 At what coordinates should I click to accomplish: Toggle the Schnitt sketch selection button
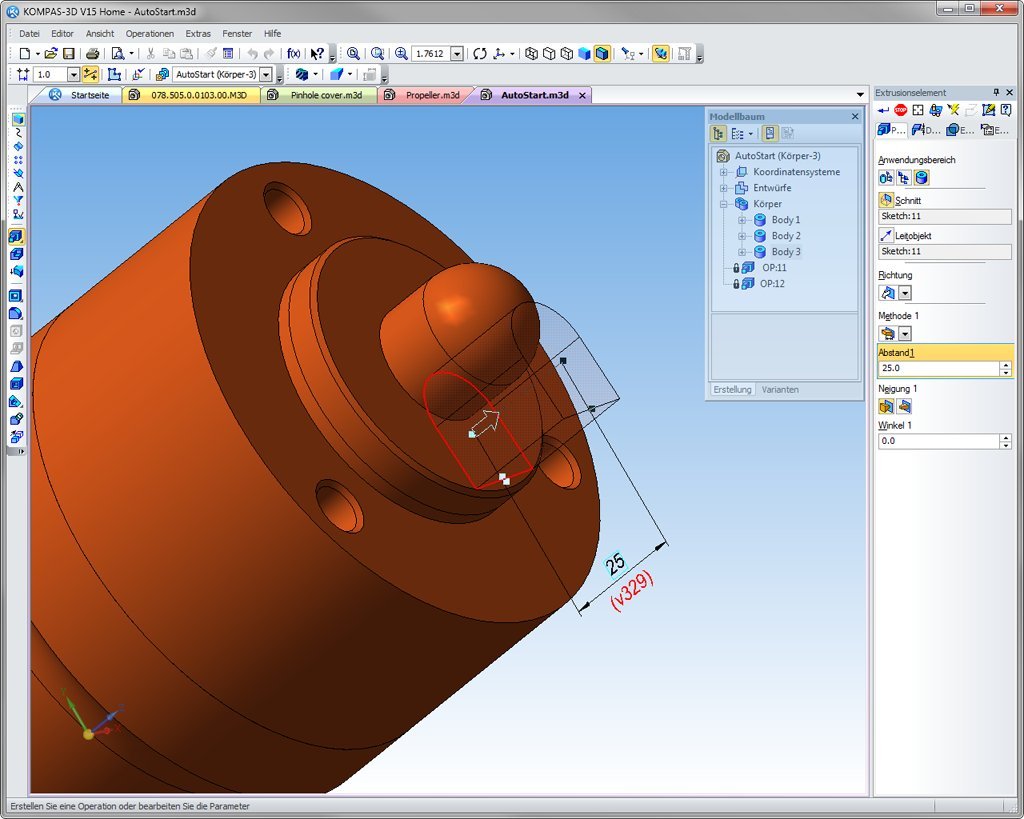pyautogui.click(x=886, y=200)
